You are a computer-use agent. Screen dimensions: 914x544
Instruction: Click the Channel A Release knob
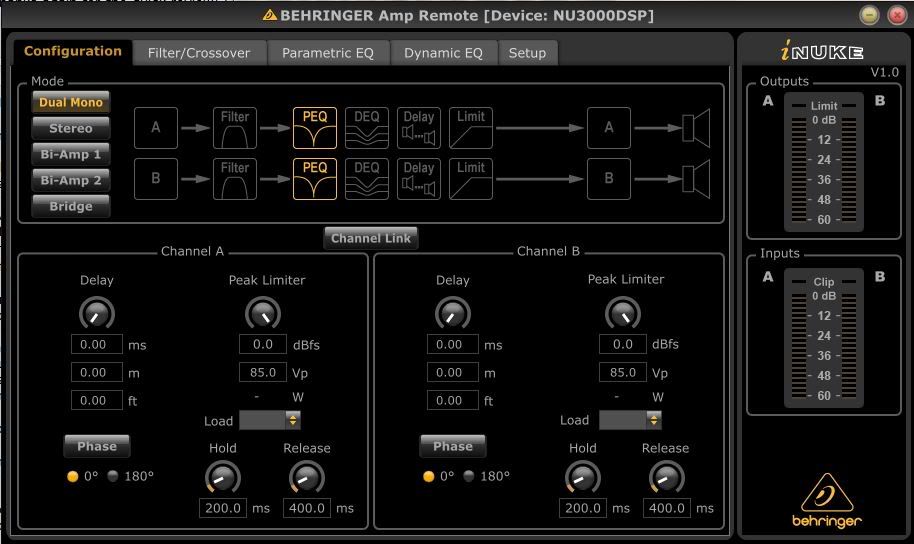(307, 478)
